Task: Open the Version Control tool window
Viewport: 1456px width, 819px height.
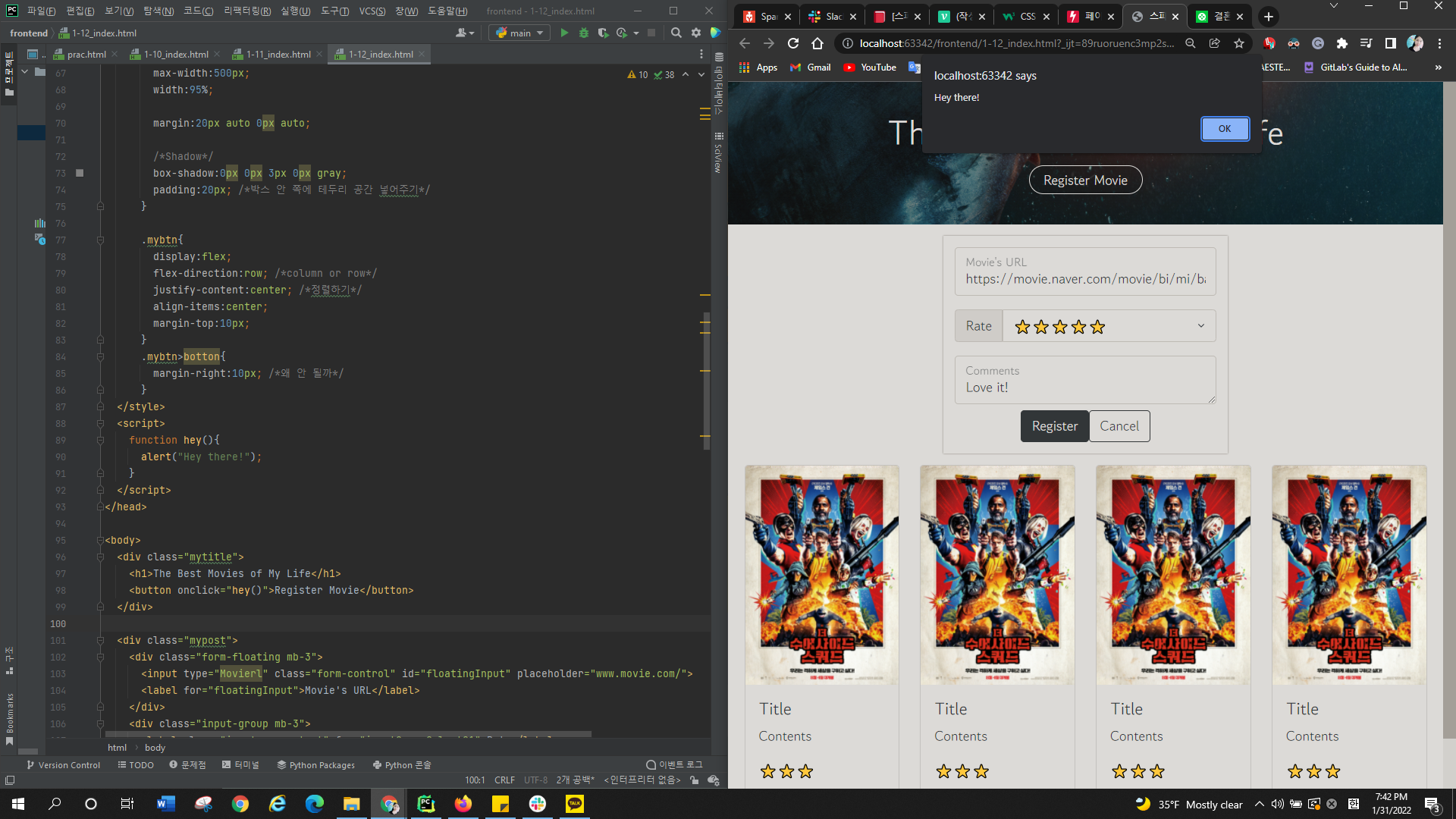Action: pyautogui.click(x=63, y=765)
